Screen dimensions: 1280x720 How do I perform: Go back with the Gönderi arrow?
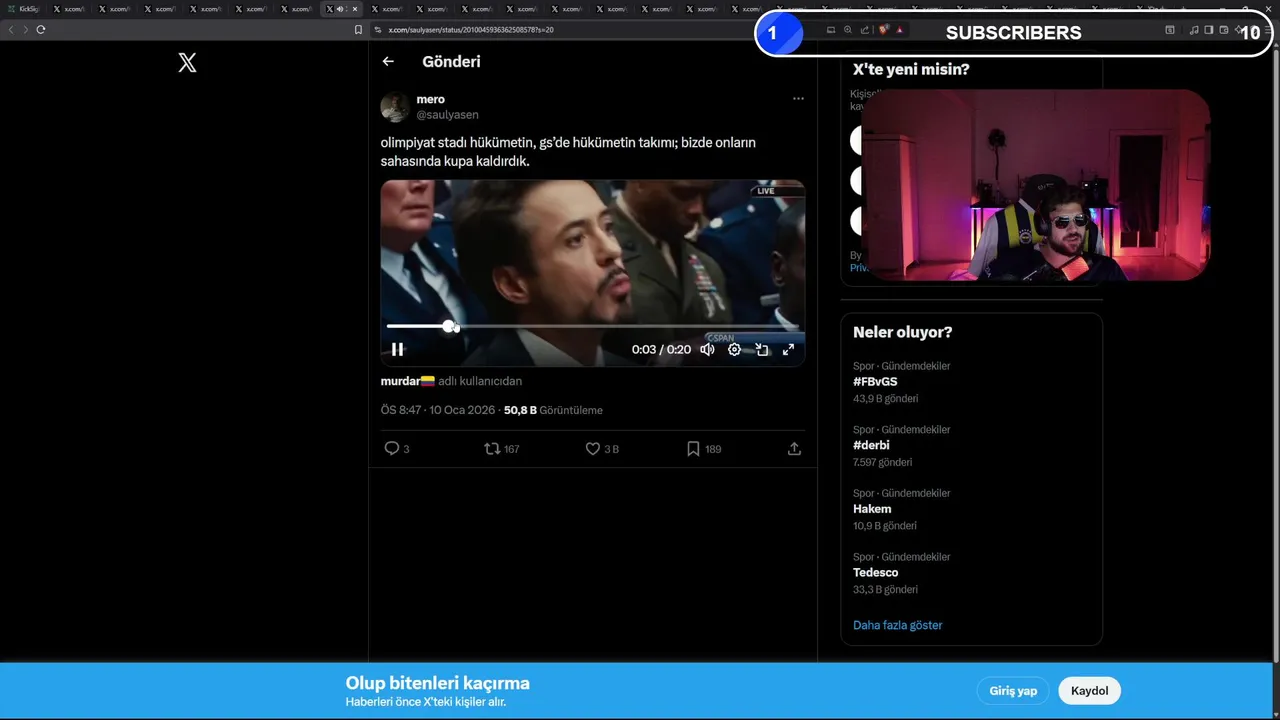point(388,61)
